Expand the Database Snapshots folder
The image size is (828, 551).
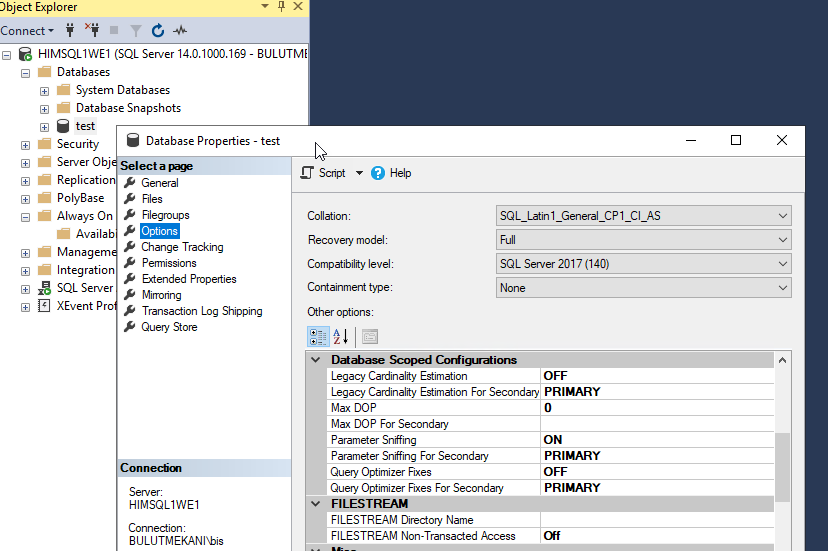tap(44, 109)
